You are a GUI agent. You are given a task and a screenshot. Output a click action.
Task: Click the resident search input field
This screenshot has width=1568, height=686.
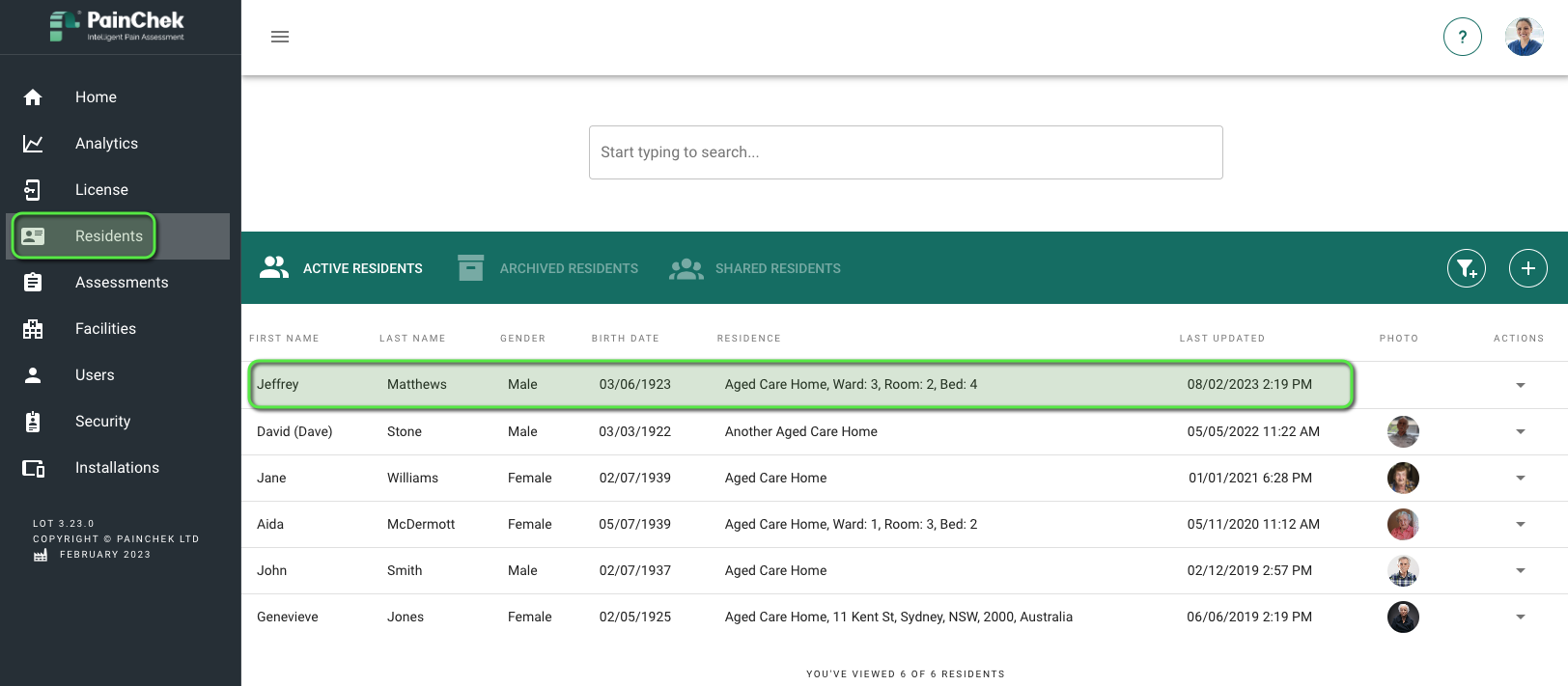(x=906, y=152)
